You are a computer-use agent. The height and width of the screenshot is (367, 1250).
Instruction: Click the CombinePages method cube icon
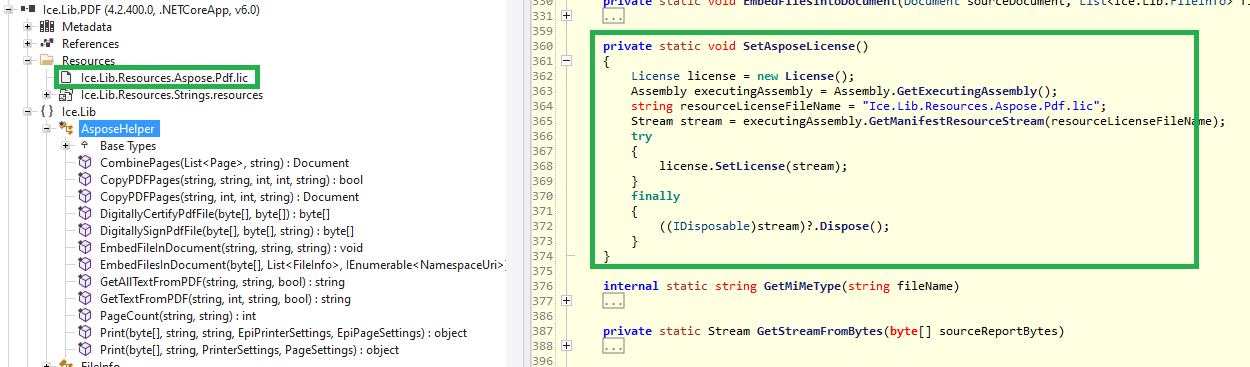pyautogui.click(x=85, y=163)
